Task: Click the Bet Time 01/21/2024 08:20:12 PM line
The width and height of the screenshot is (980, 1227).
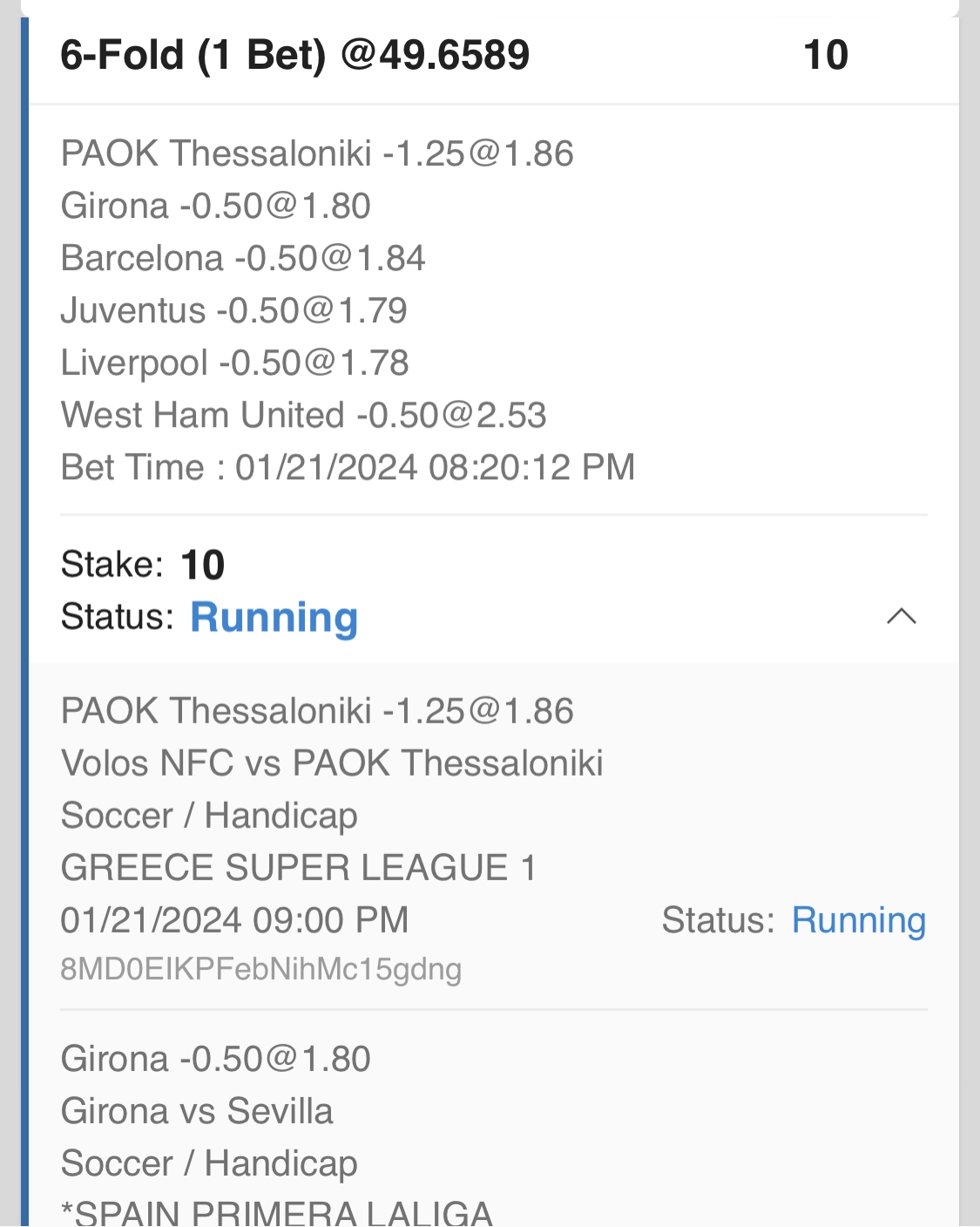Action: point(348,467)
